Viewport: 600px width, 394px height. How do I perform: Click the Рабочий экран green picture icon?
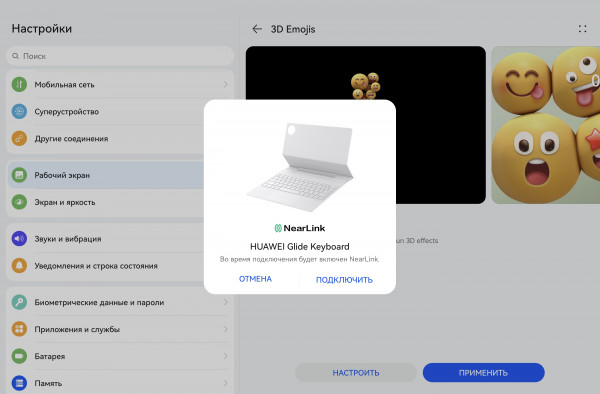19,175
